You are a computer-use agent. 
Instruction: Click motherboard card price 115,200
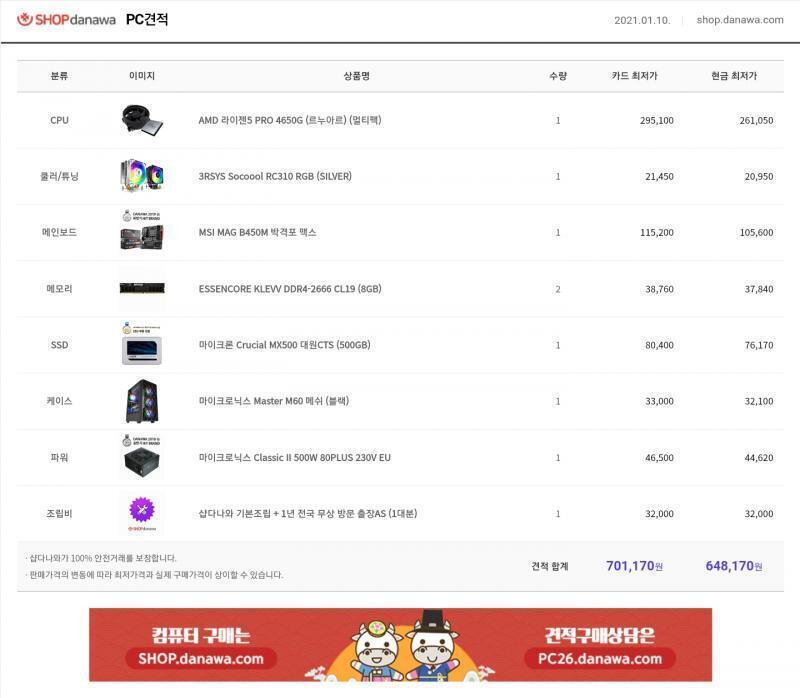coord(657,233)
